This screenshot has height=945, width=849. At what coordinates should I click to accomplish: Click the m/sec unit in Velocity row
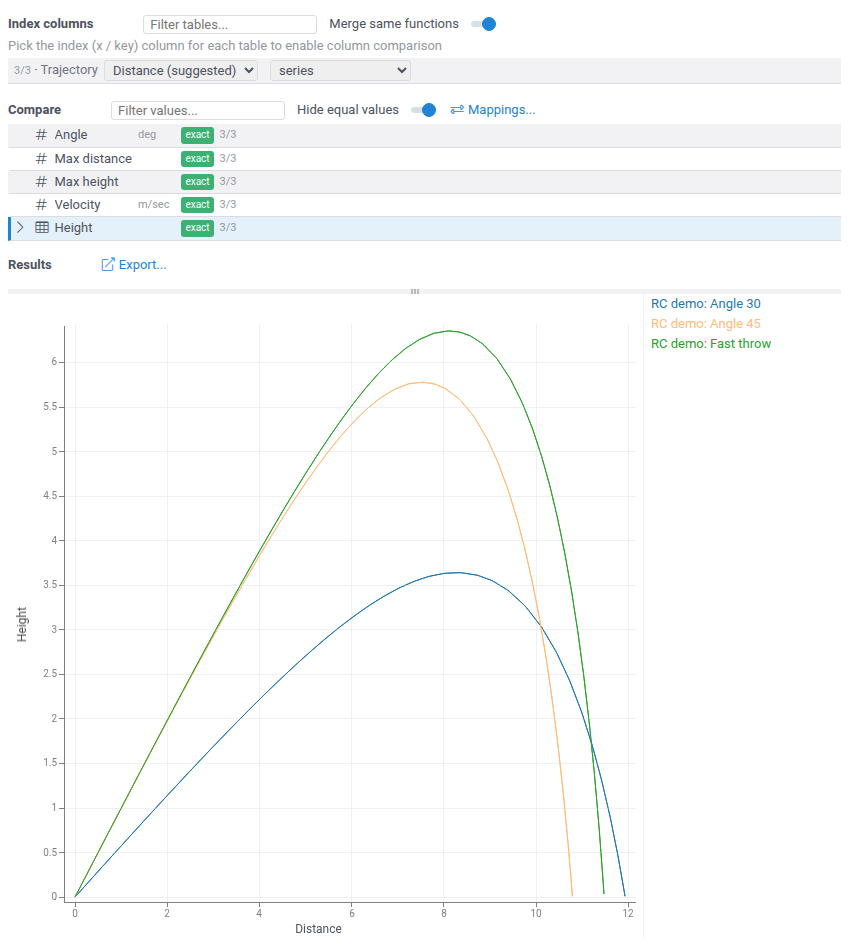coord(154,204)
